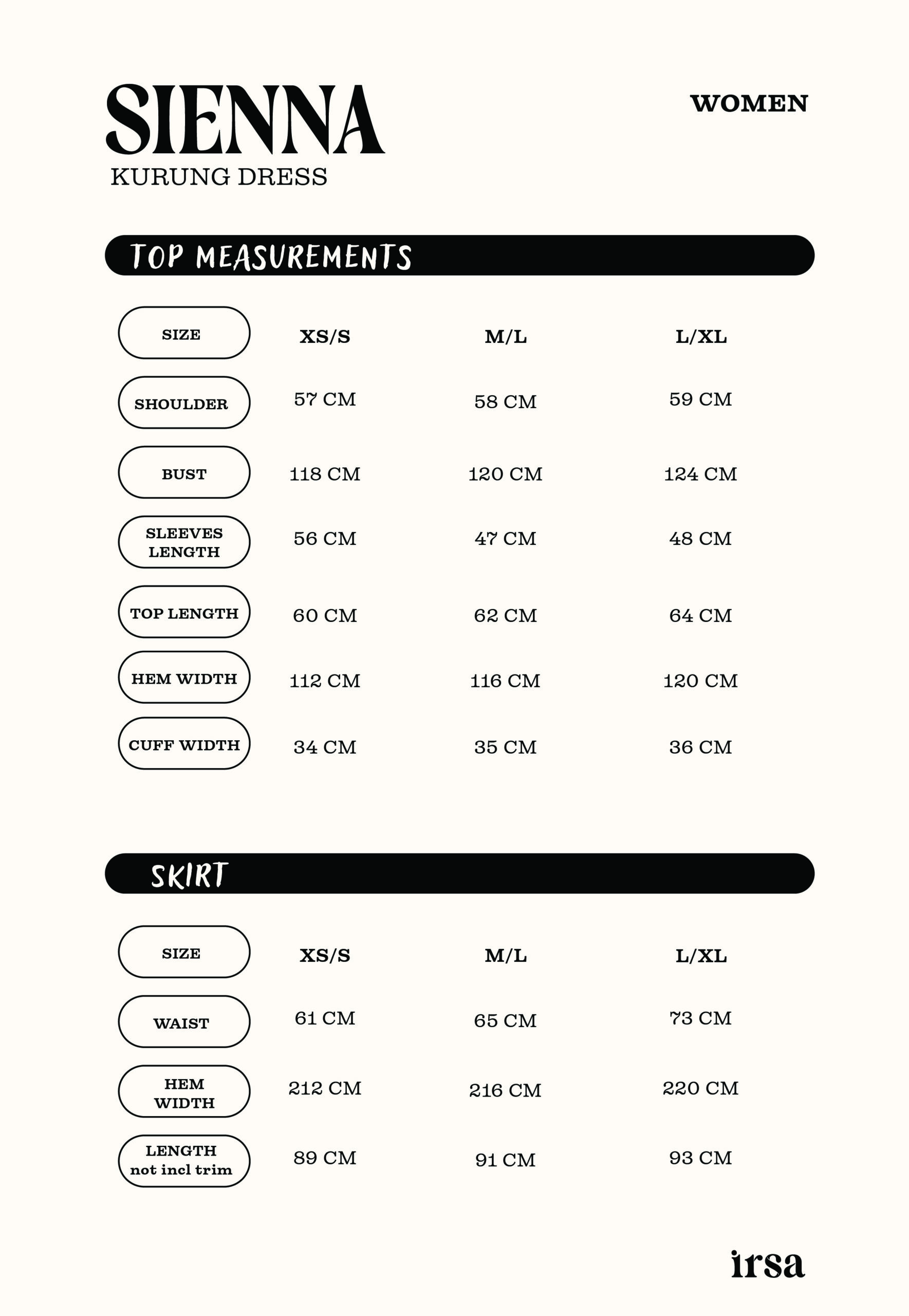
Task: Click the 89 CM skirt length value
Action: coord(325,1158)
